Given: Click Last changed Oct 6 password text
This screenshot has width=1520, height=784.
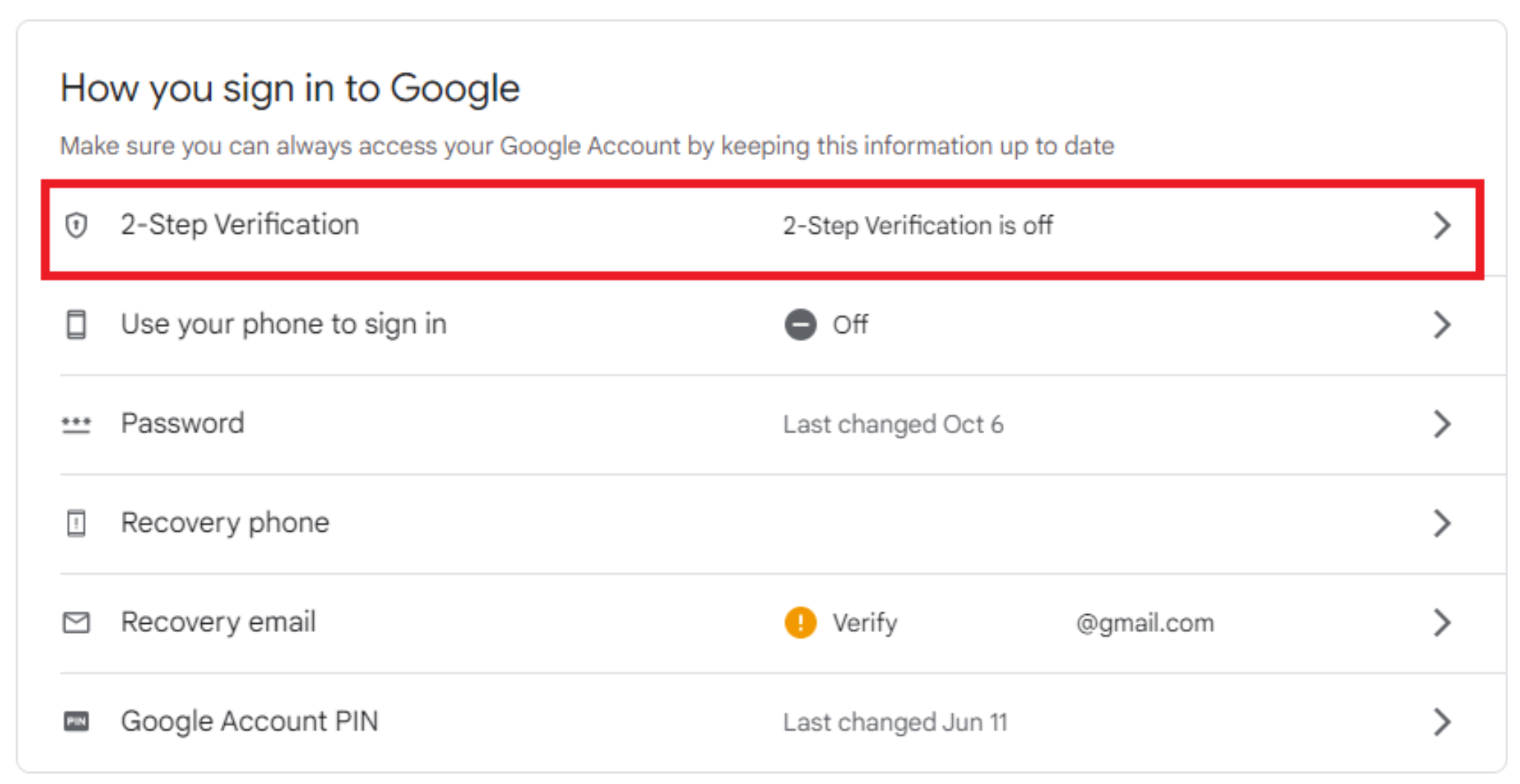Looking at the screenshot, I should [x=892, y=424].
